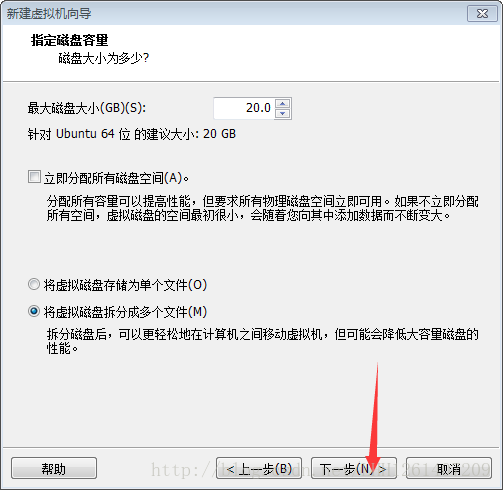Tick the 立即分配所有磁盘空间 checkbox box
503x490 pixels.
tap(34, 177)
